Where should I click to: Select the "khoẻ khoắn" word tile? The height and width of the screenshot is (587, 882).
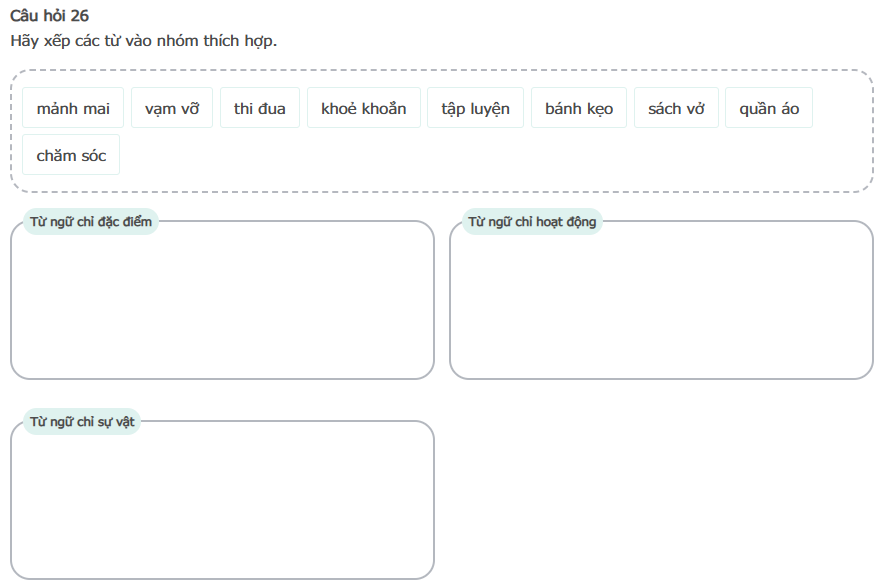tap(363, 108)
